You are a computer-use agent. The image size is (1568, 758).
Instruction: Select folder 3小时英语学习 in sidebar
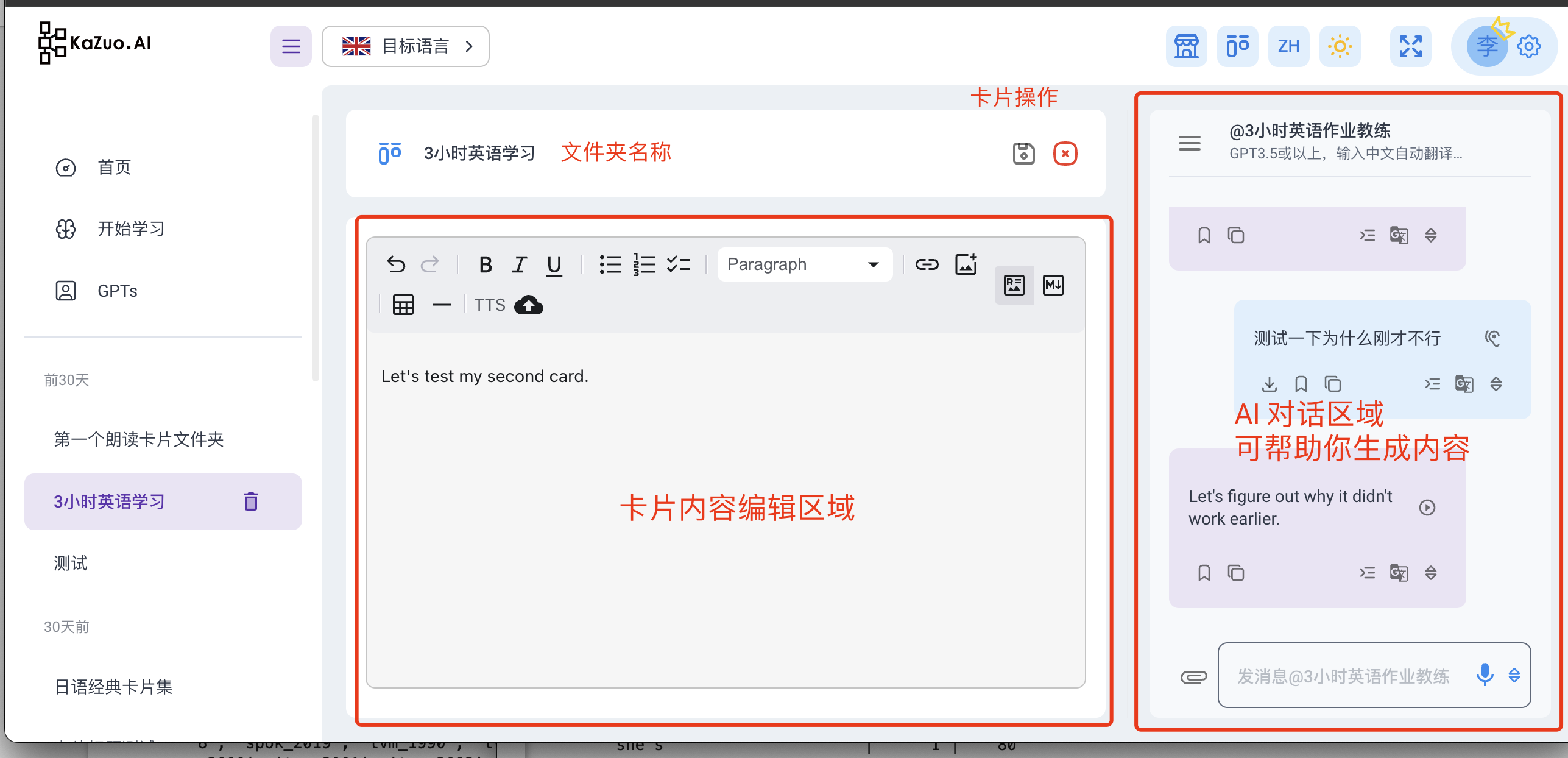click(x=110, y=501)
